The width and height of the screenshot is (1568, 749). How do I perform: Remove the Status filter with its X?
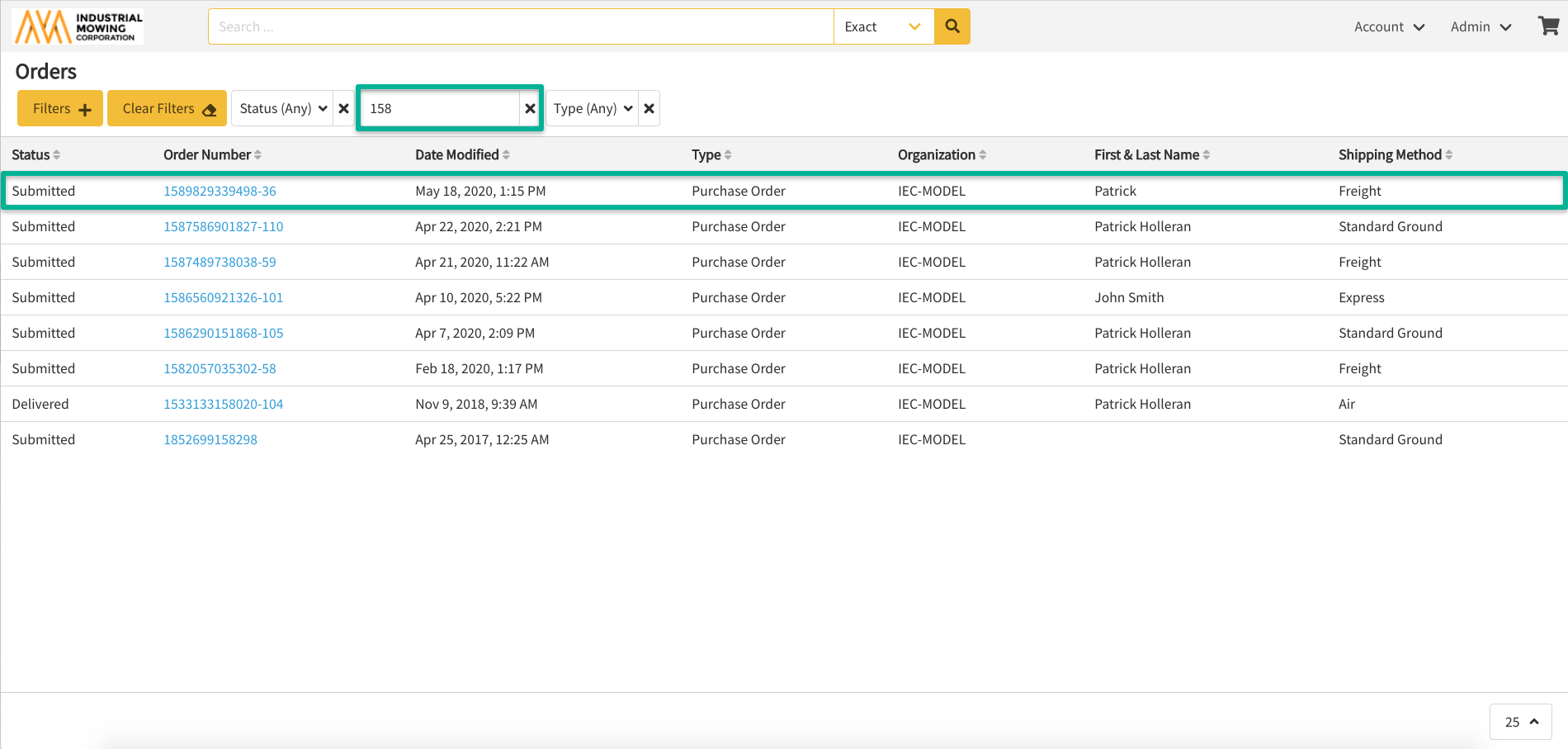[344, 108]
